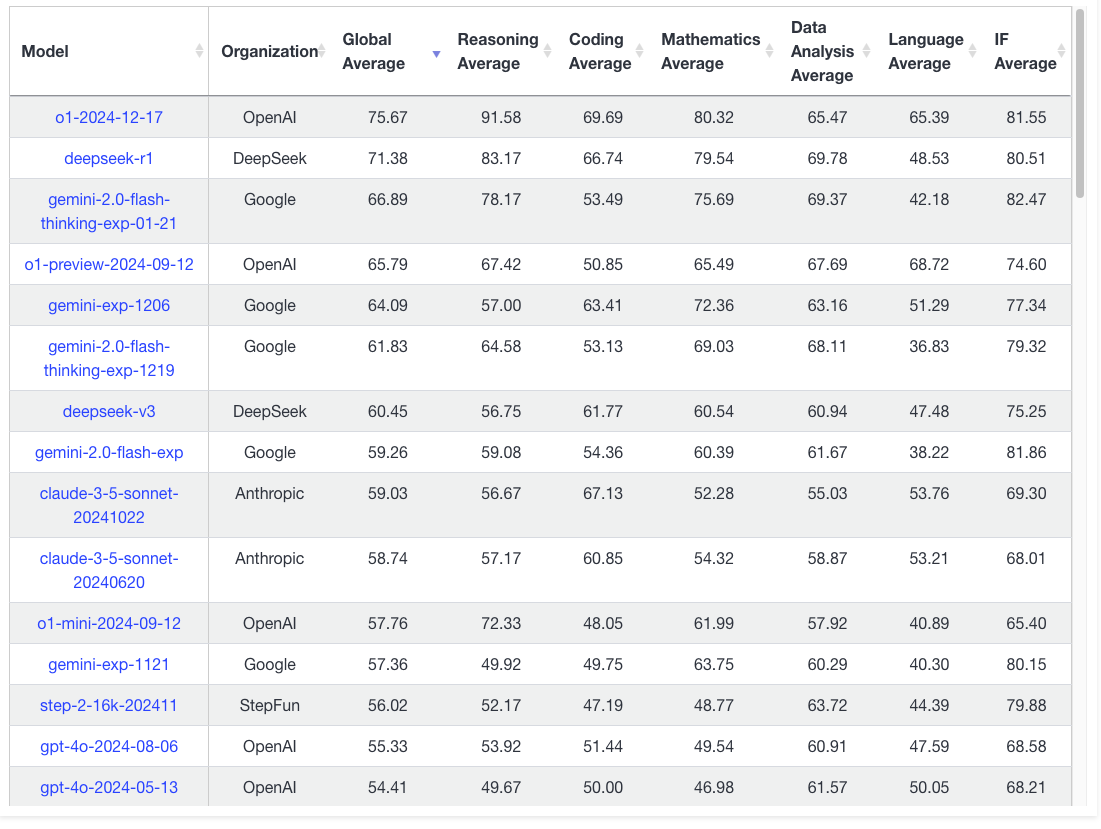Select coding value 50.00
The height and width of the screenshot is (829, 1101).
point(602,788)
